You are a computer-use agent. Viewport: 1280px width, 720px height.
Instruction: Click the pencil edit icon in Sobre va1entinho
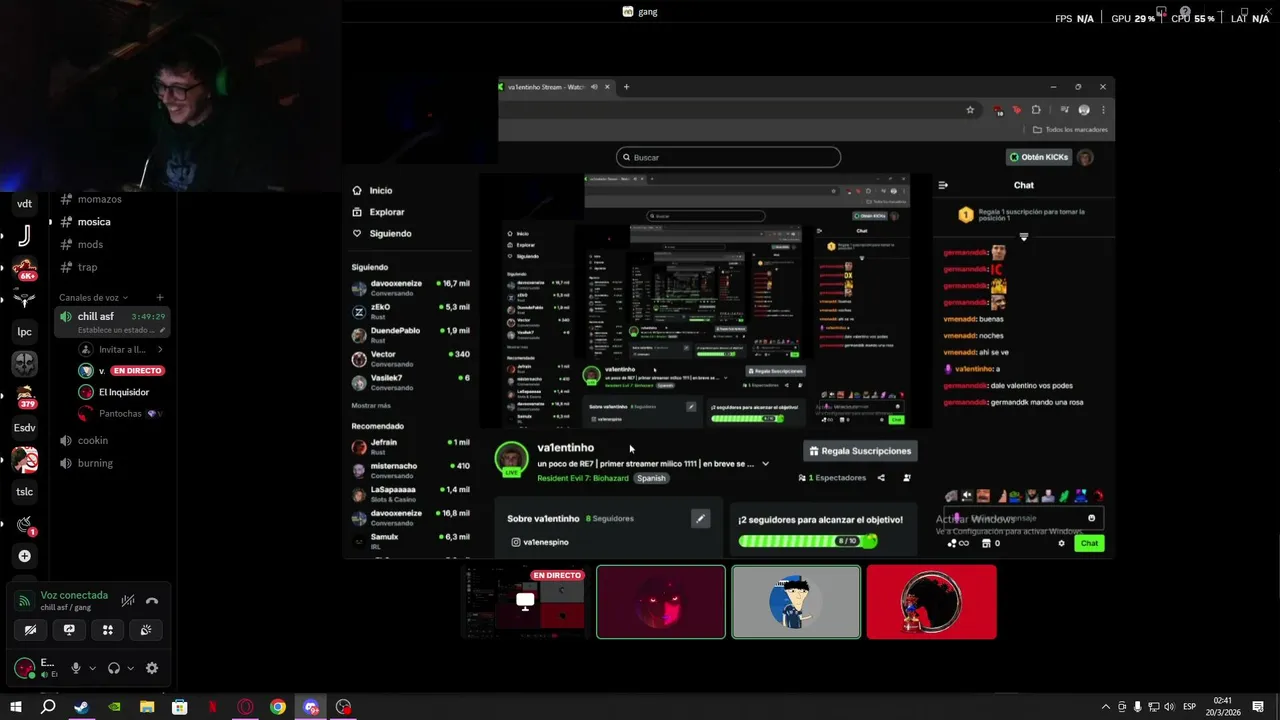(x=700, y=518)
